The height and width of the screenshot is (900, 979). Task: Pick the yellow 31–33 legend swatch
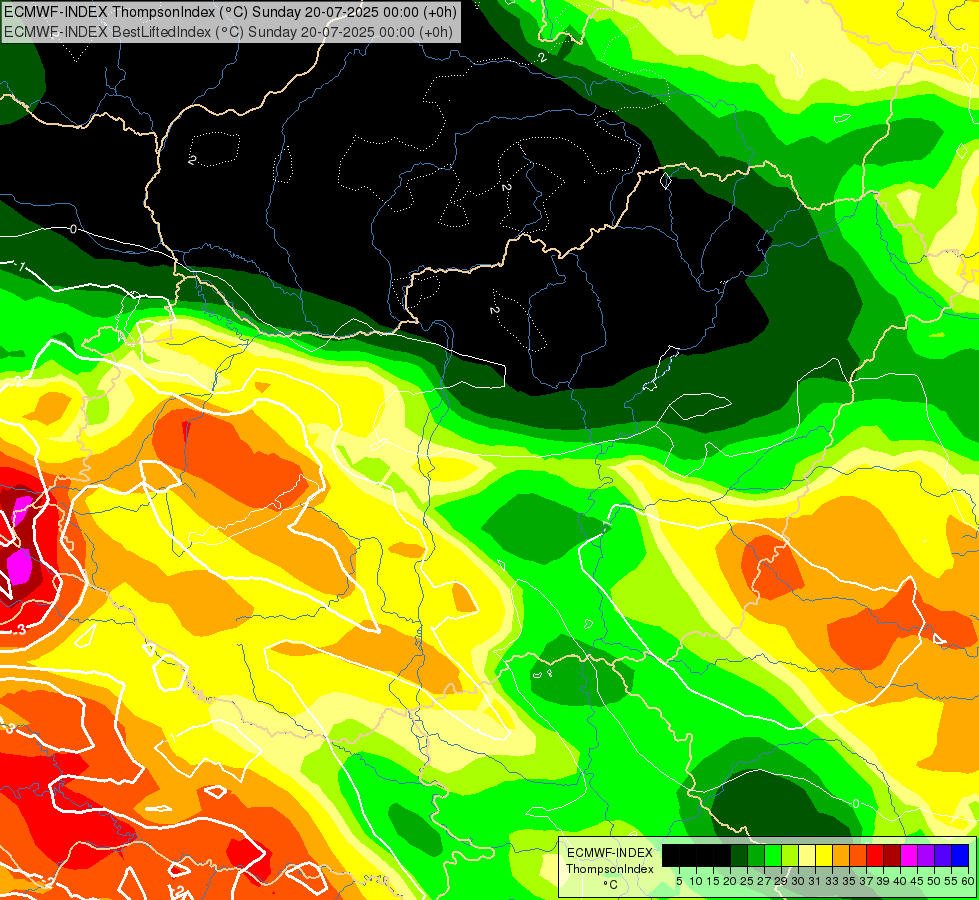click(x=824, y=855)
